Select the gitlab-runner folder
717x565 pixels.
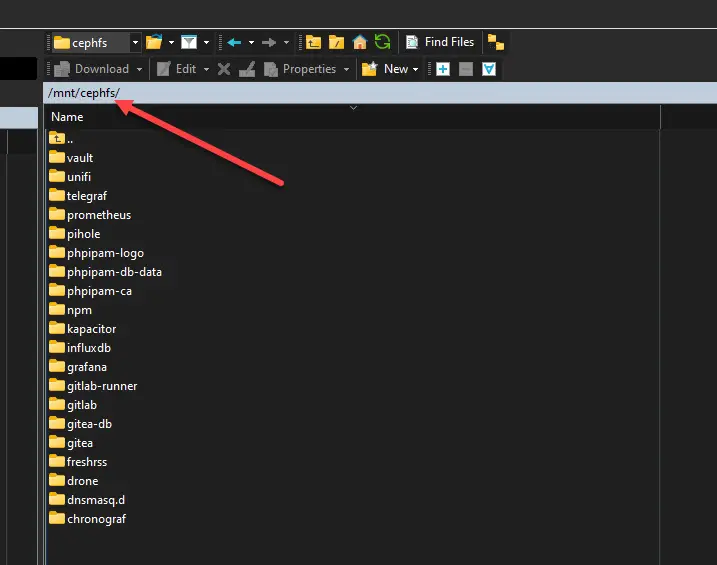pos(93,386)
